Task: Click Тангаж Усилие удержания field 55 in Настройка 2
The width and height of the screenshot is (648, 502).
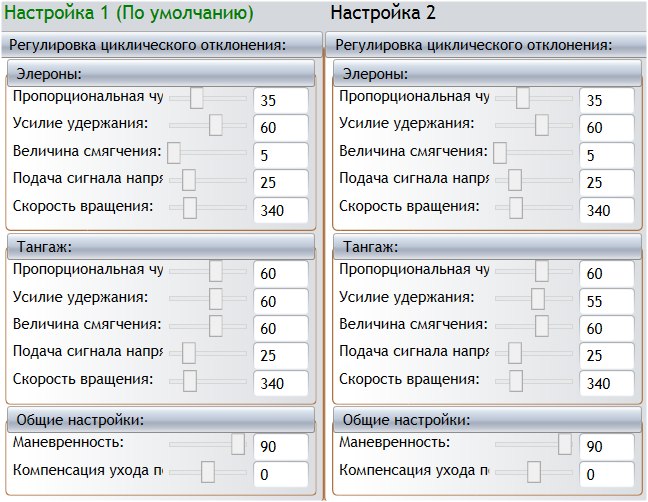Action: 607,301
